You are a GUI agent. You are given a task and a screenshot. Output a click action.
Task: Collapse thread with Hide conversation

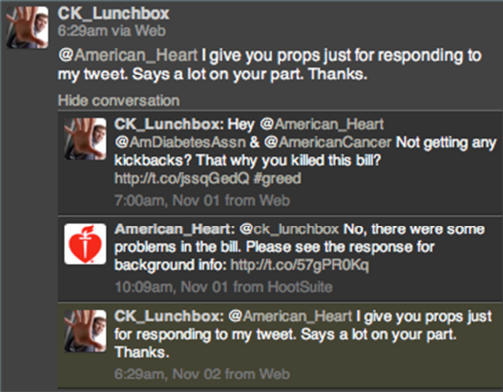tap(119, 100)
